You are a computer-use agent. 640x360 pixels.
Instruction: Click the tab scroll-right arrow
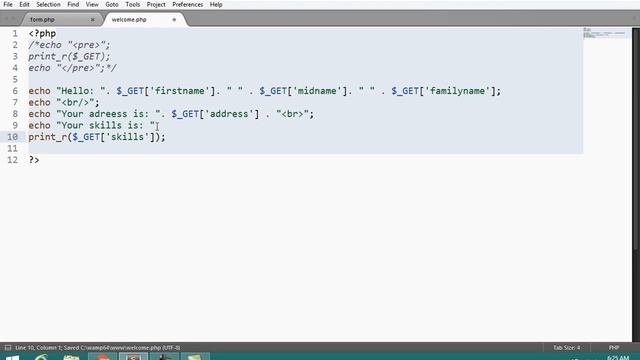click(x=13, y=19)
